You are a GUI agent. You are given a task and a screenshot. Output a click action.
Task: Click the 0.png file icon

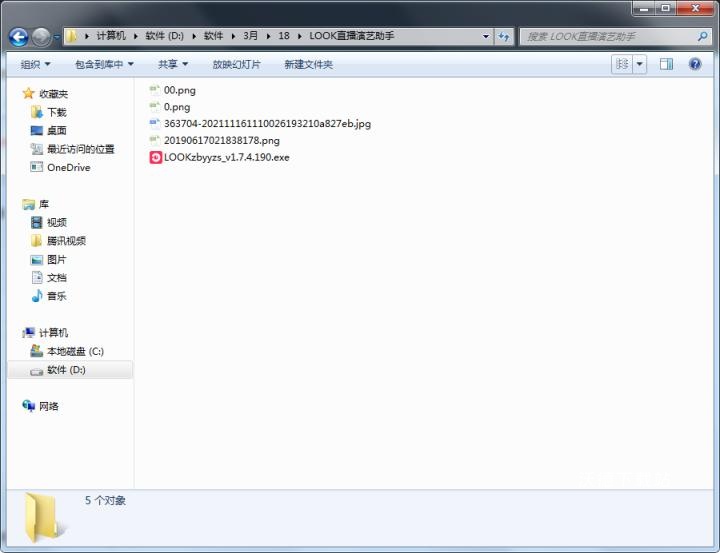point(155,107)
